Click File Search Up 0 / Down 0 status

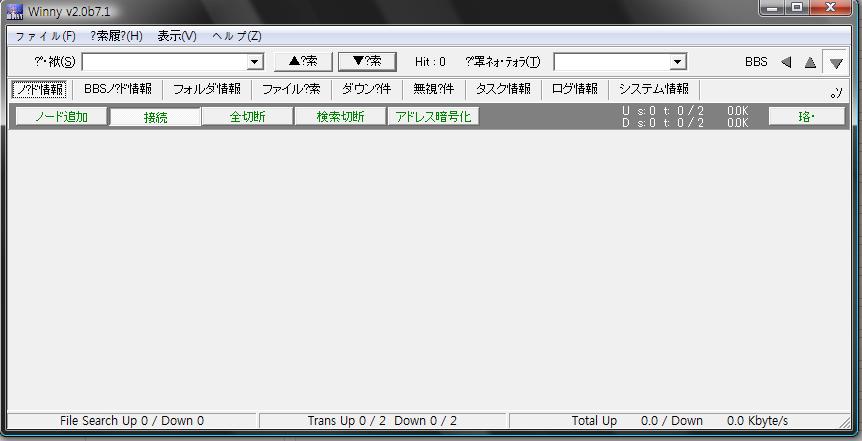coord(132,421)
